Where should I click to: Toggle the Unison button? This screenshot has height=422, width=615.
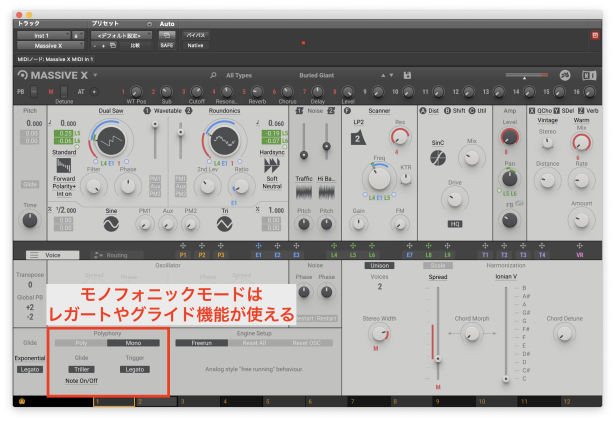tap(379, 265)
